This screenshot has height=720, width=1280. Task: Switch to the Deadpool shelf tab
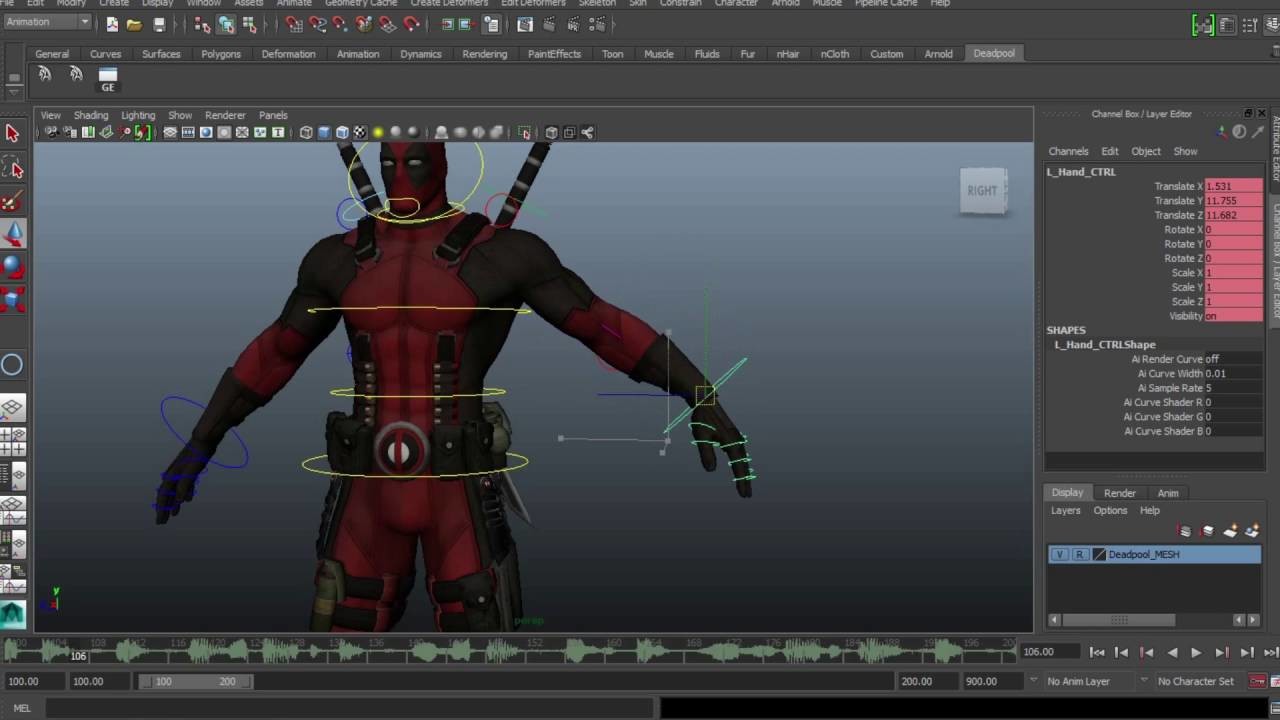pyautogui.click(x=994, y=53)
